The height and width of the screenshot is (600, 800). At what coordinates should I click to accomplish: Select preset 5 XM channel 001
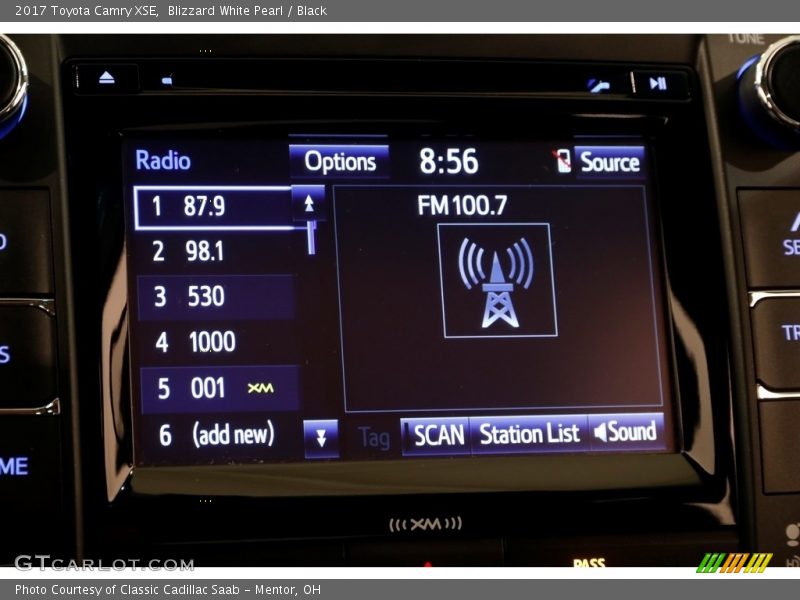point(219,389)
